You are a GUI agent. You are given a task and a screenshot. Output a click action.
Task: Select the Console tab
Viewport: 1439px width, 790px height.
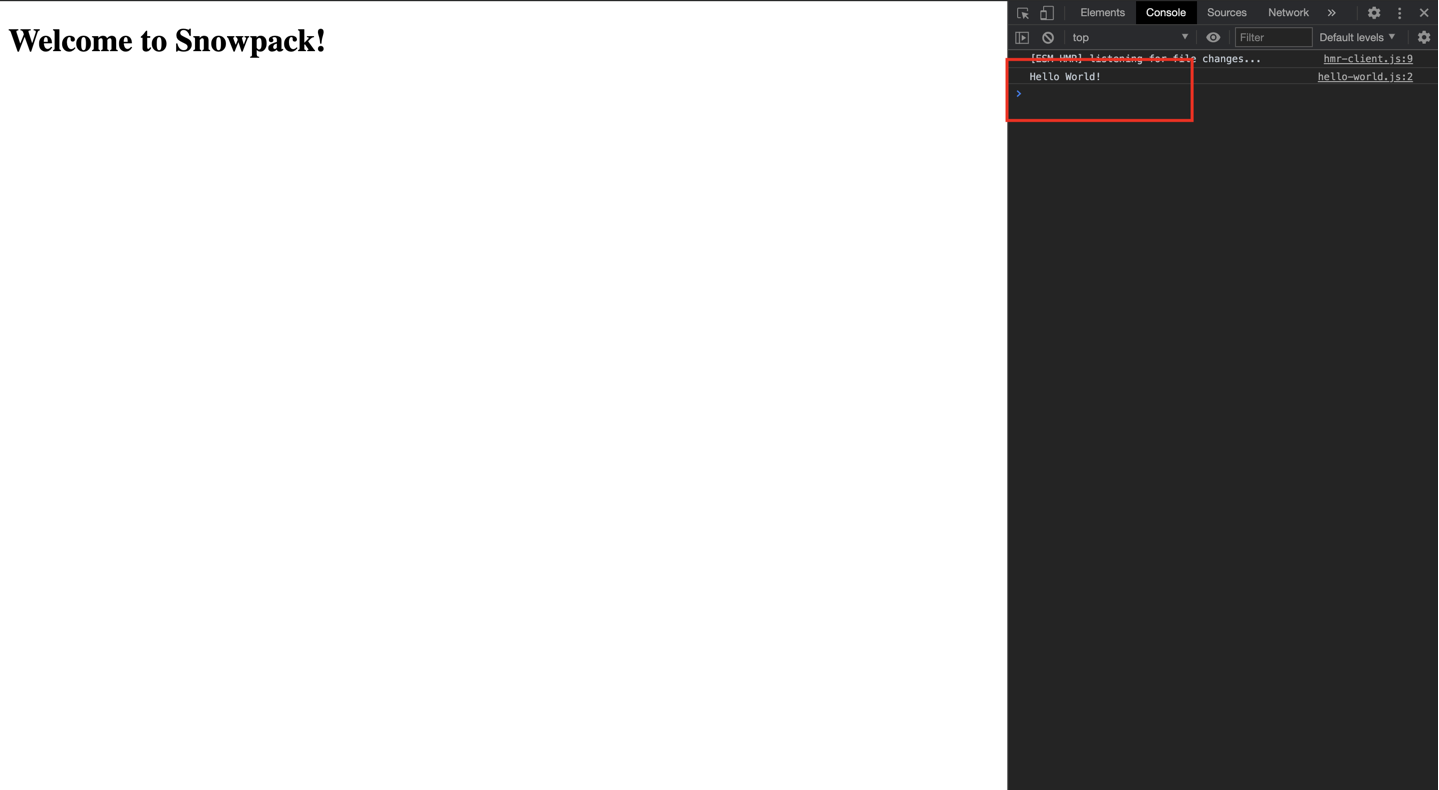pos(1165,13)
